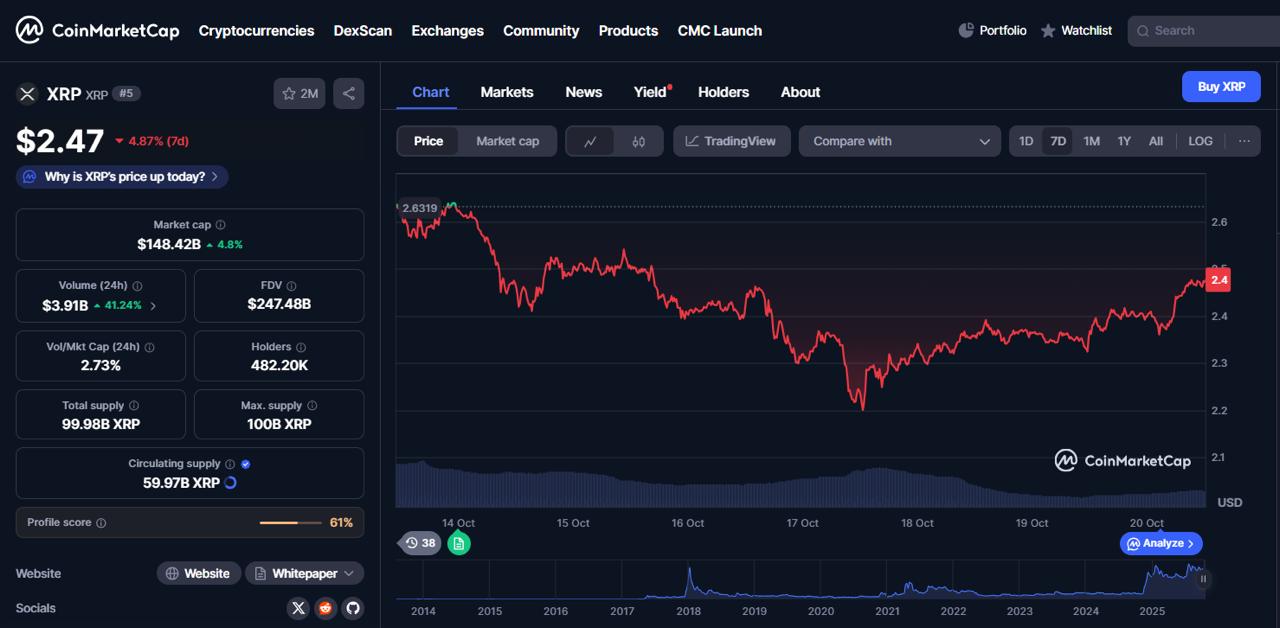Click "Why is XRP's price up today?"
This screenshot has height=628, width=1280.
click(123, 177)
